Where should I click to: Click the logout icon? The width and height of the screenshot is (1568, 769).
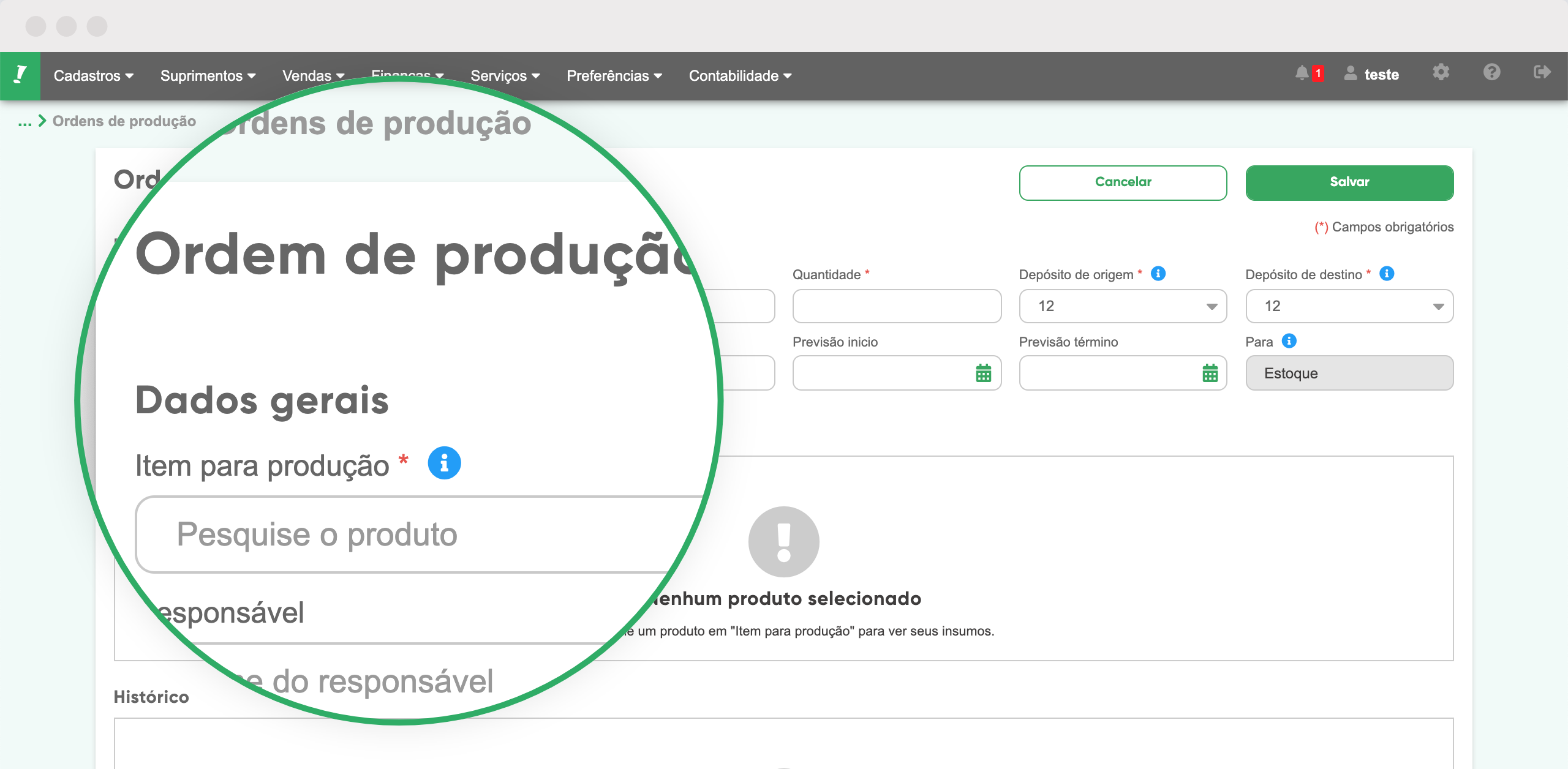pos(1542,73)
